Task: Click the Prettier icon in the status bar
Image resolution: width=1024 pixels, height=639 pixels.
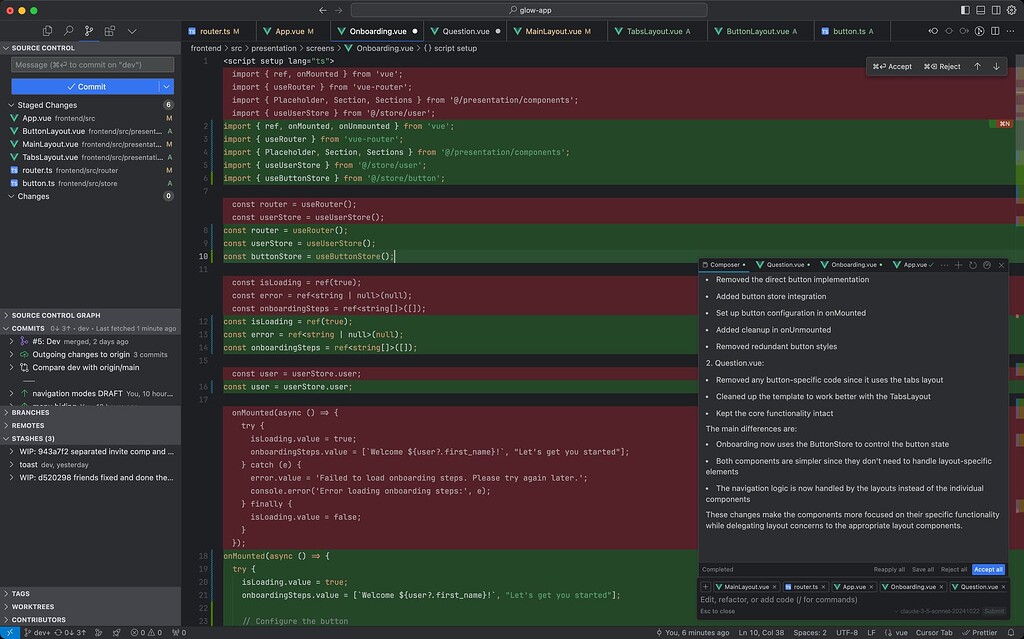Action: point(981,632)
